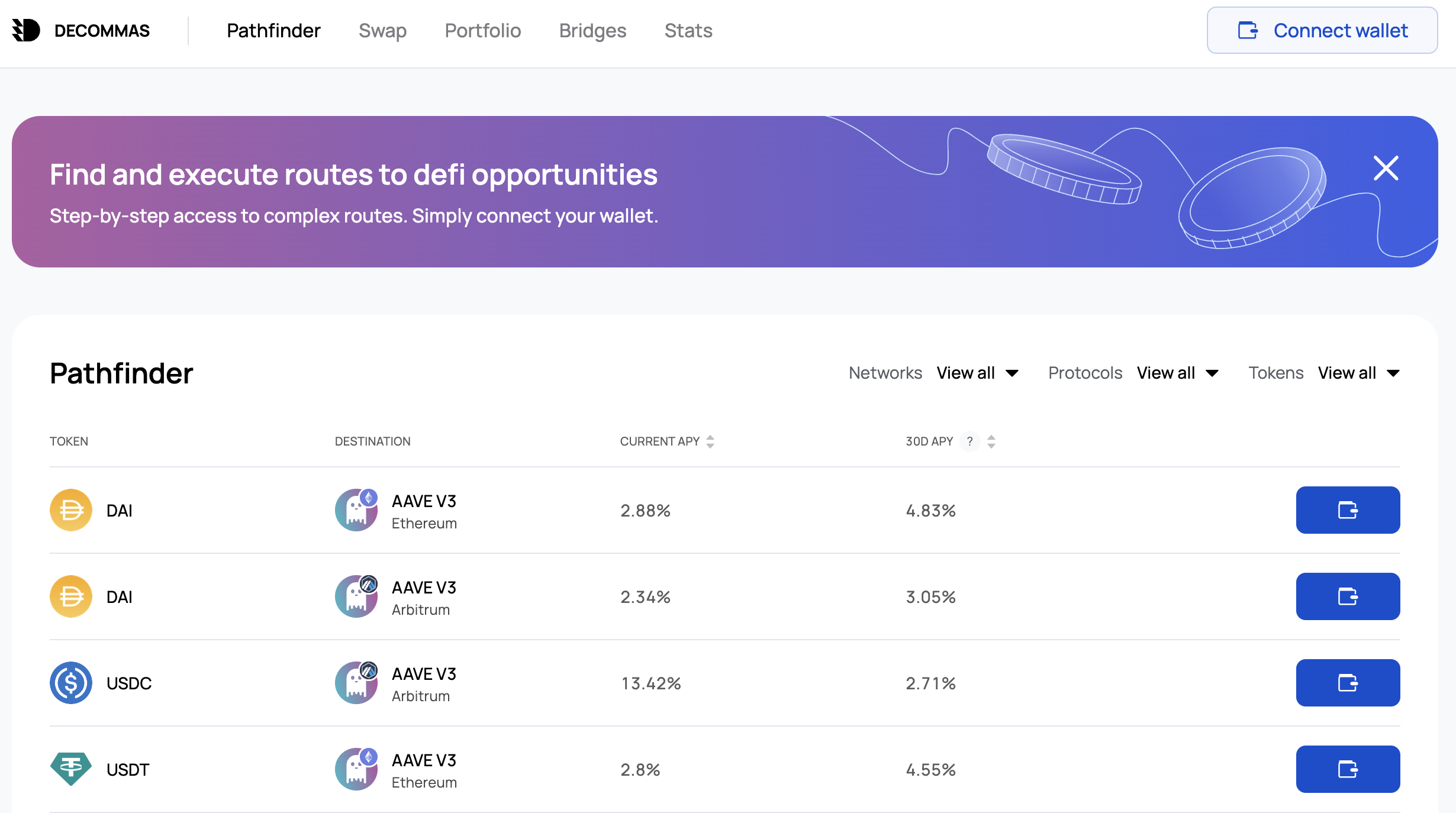Click the Decommas logo icon
The height and width of the screenshot is (813, 1456).
[x=26, y=30]
